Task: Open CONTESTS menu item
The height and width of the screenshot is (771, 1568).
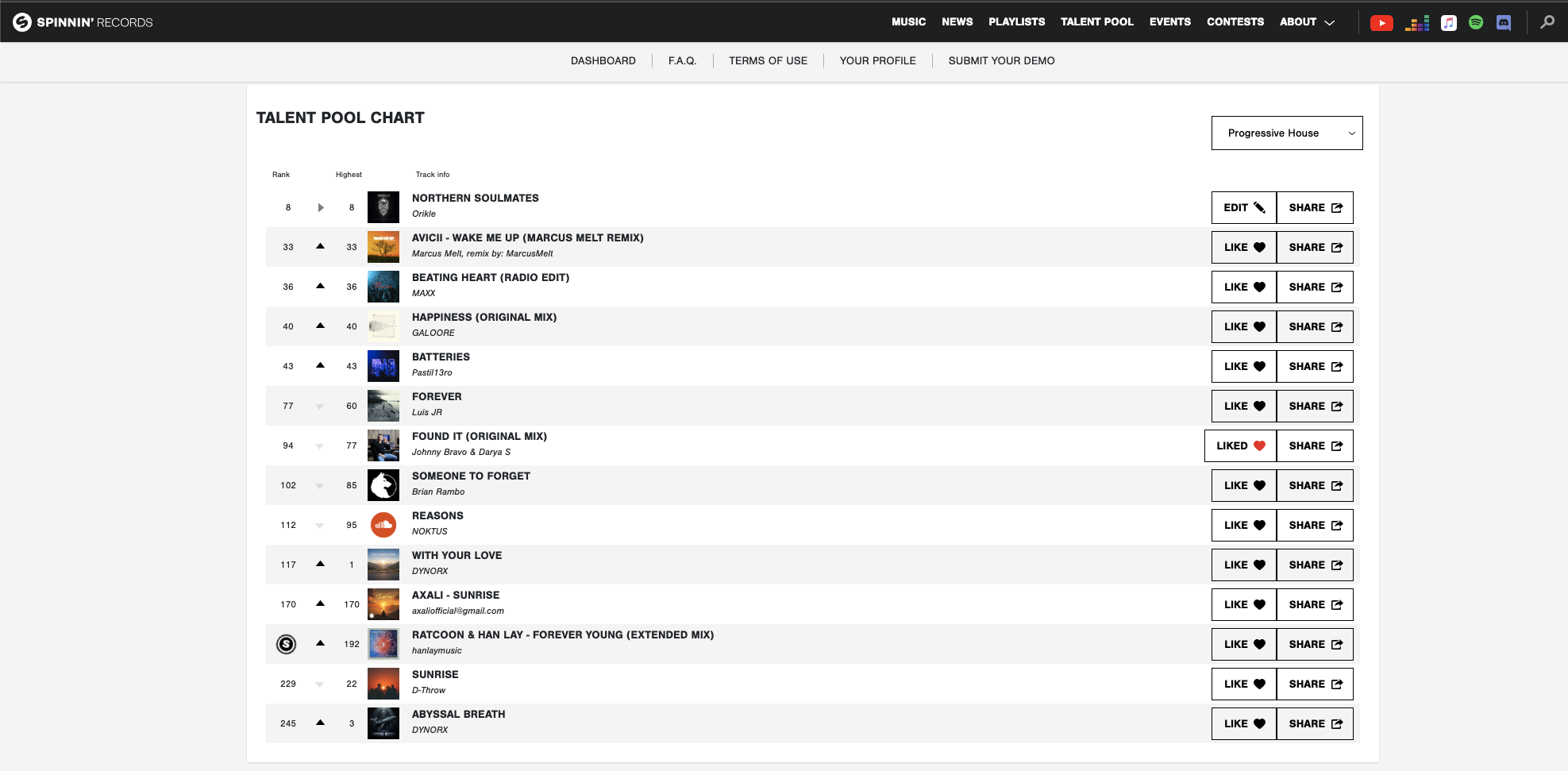Action: (x=1235, y=22)
